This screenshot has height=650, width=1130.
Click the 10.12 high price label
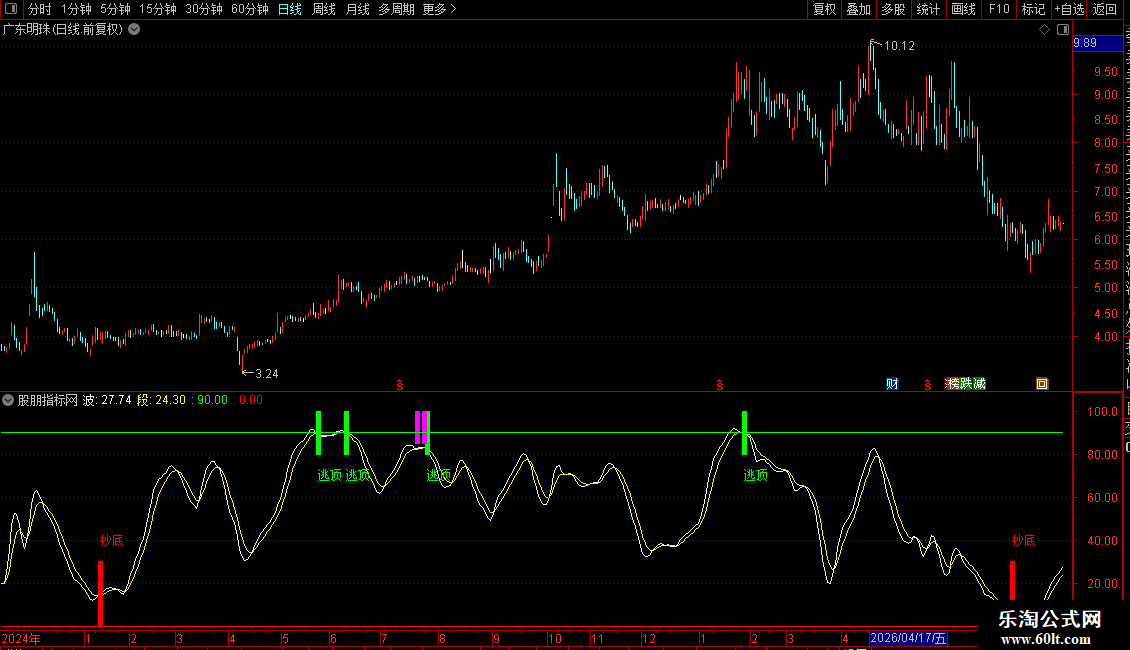(x=899, y=46)
